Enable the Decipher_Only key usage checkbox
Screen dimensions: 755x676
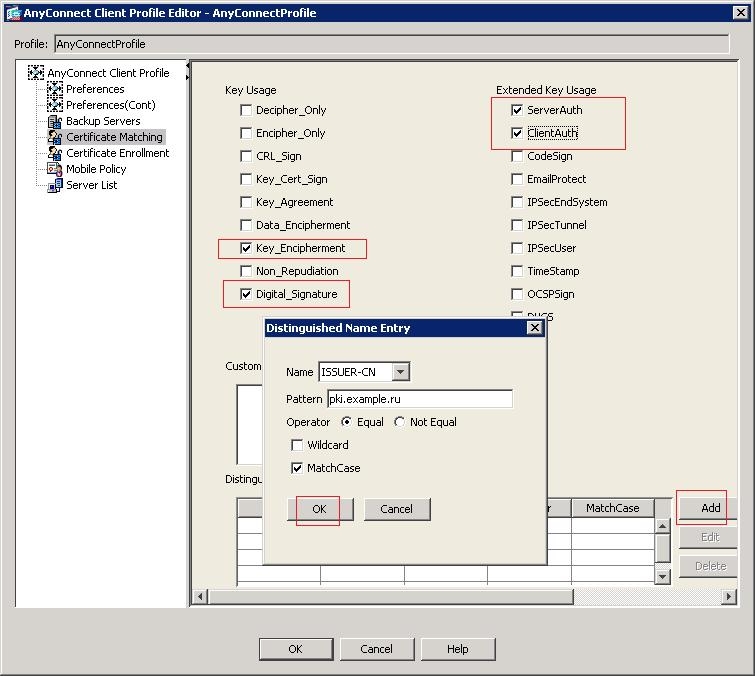coord(246,110)
